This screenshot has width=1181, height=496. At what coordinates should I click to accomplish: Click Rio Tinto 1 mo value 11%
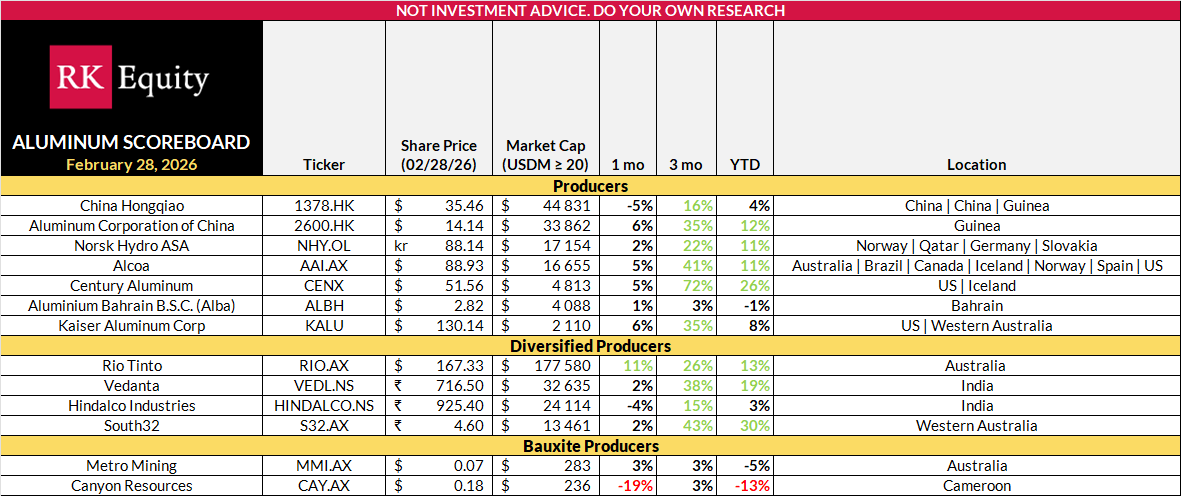point(640,366)
